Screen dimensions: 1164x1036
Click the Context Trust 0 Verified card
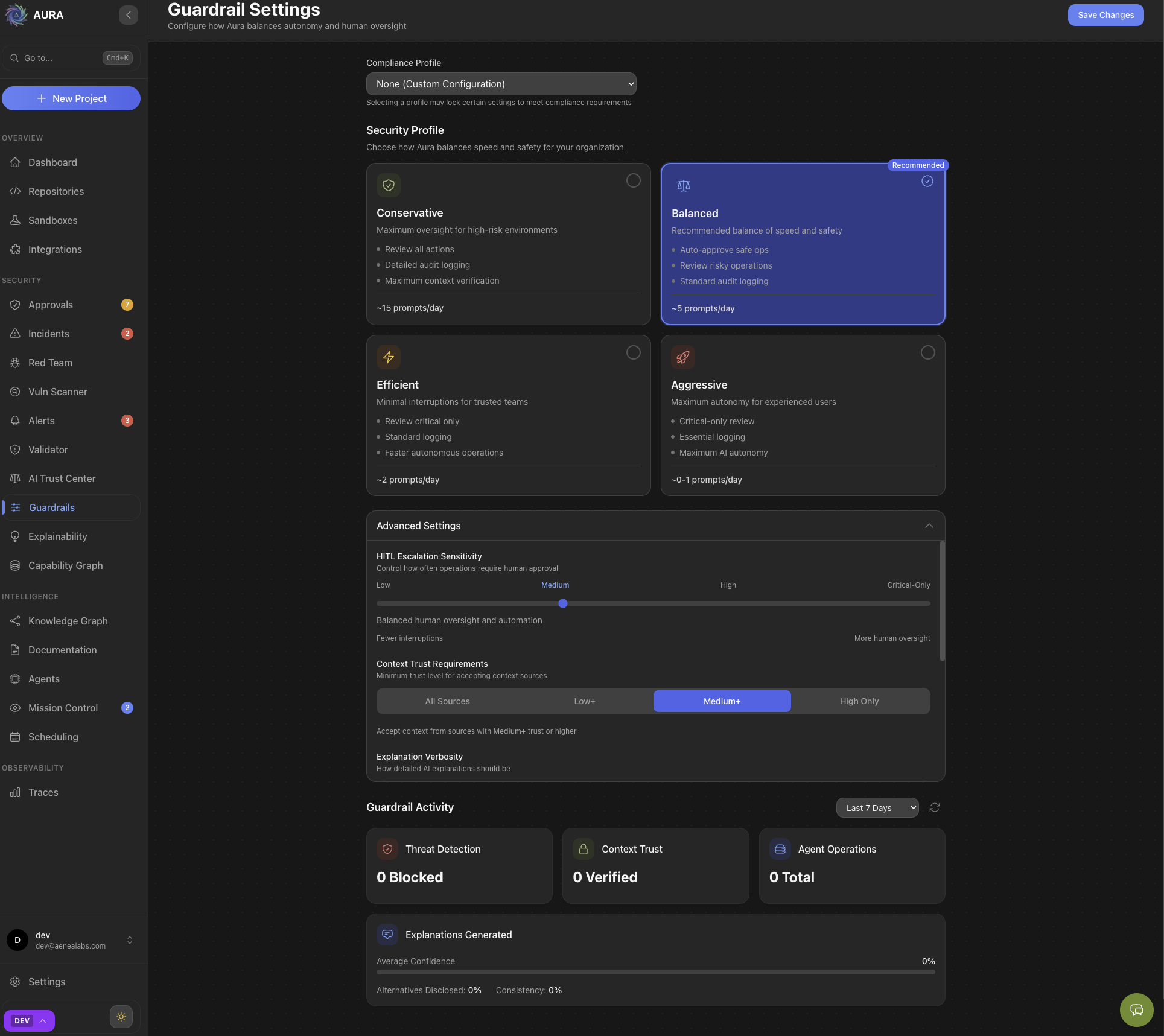click(655, 865)
